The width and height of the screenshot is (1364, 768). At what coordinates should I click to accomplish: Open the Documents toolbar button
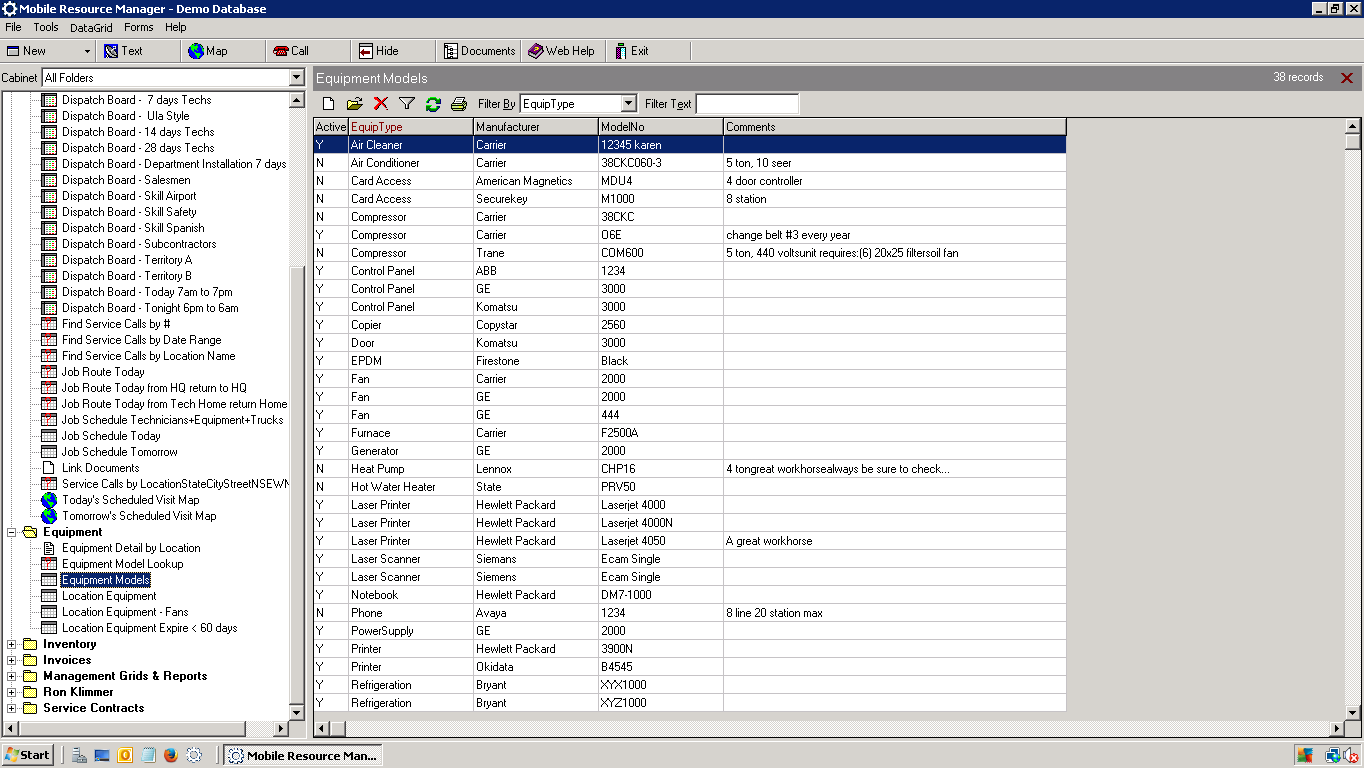480,51
